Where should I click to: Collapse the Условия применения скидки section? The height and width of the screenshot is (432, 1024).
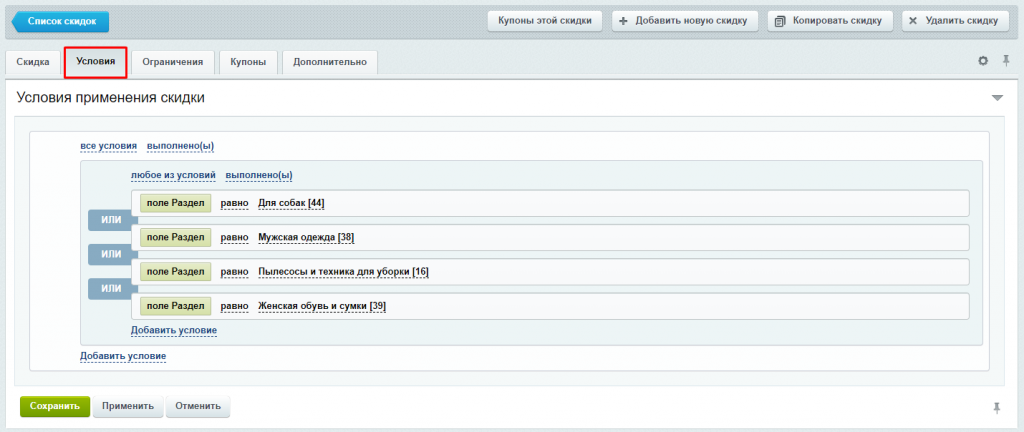[997, 99]
